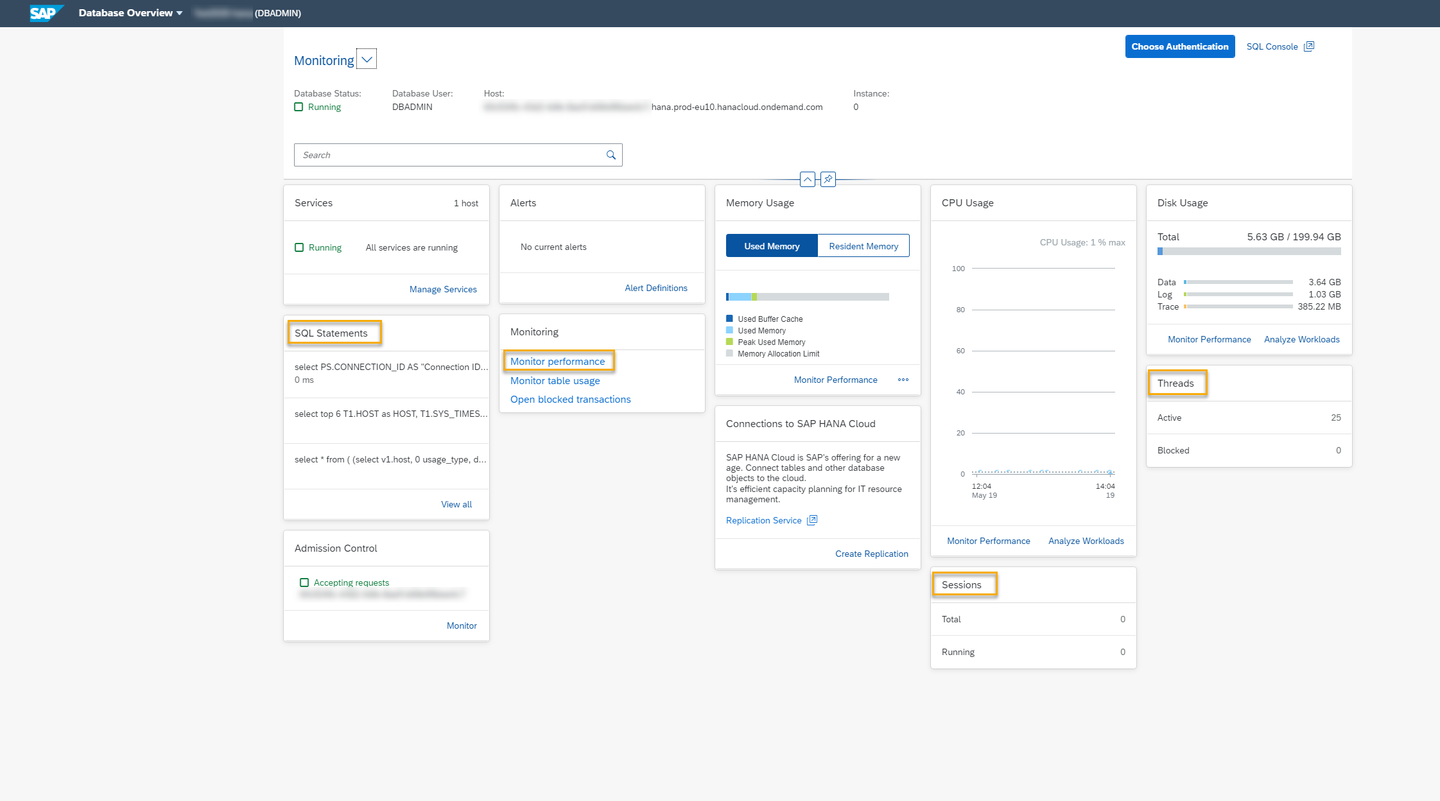1440x801 pixels.
Task: Open Monitor Performance in CPU Usage card
Action: coord(988,541)
